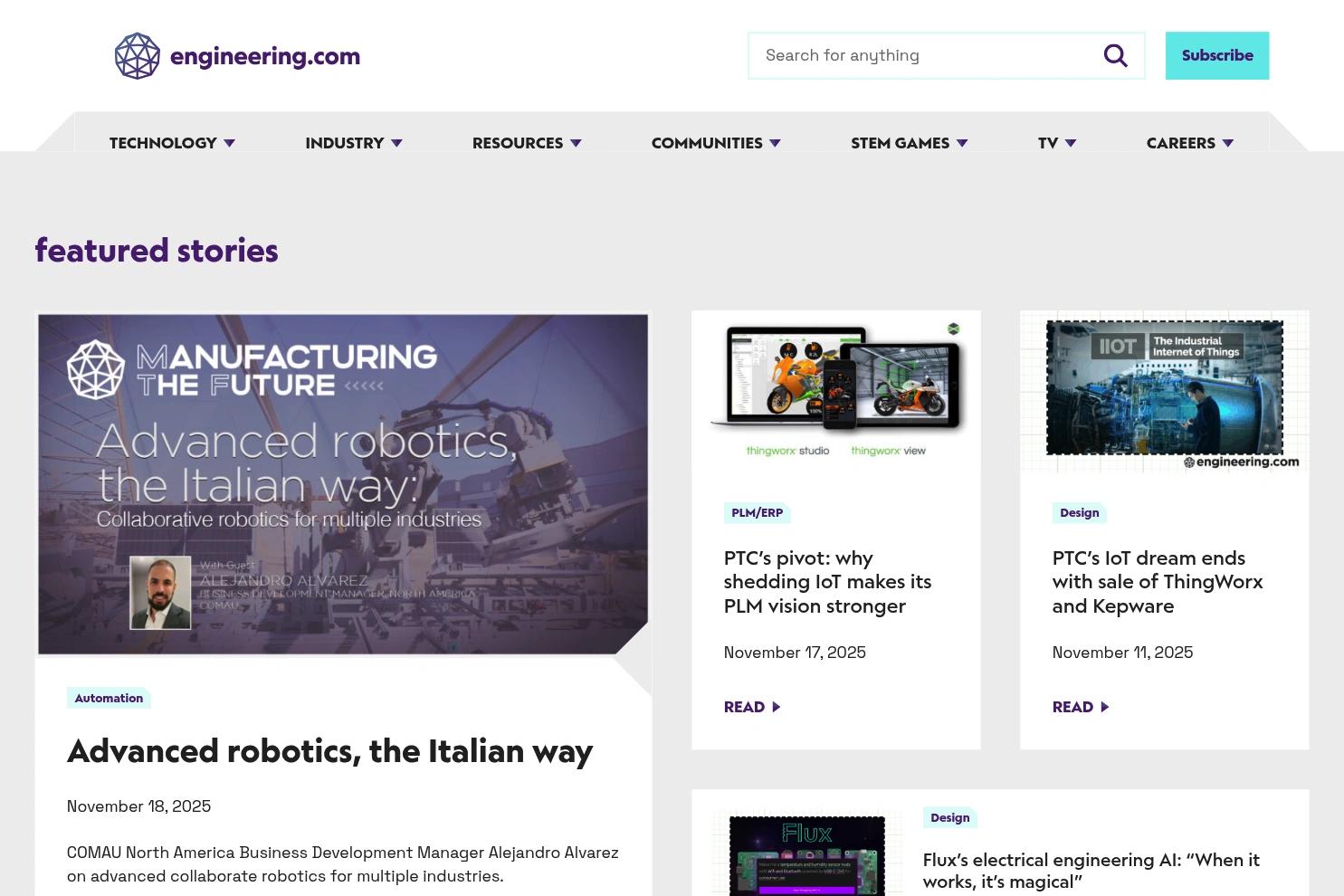Open the RESOURCES nav item

(518, 143)
